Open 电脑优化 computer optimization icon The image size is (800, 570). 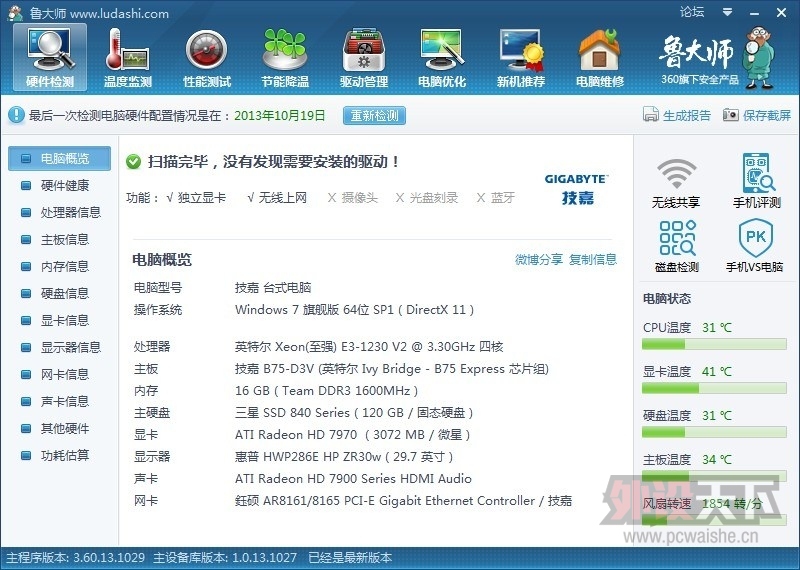click(x=442, y=57)
